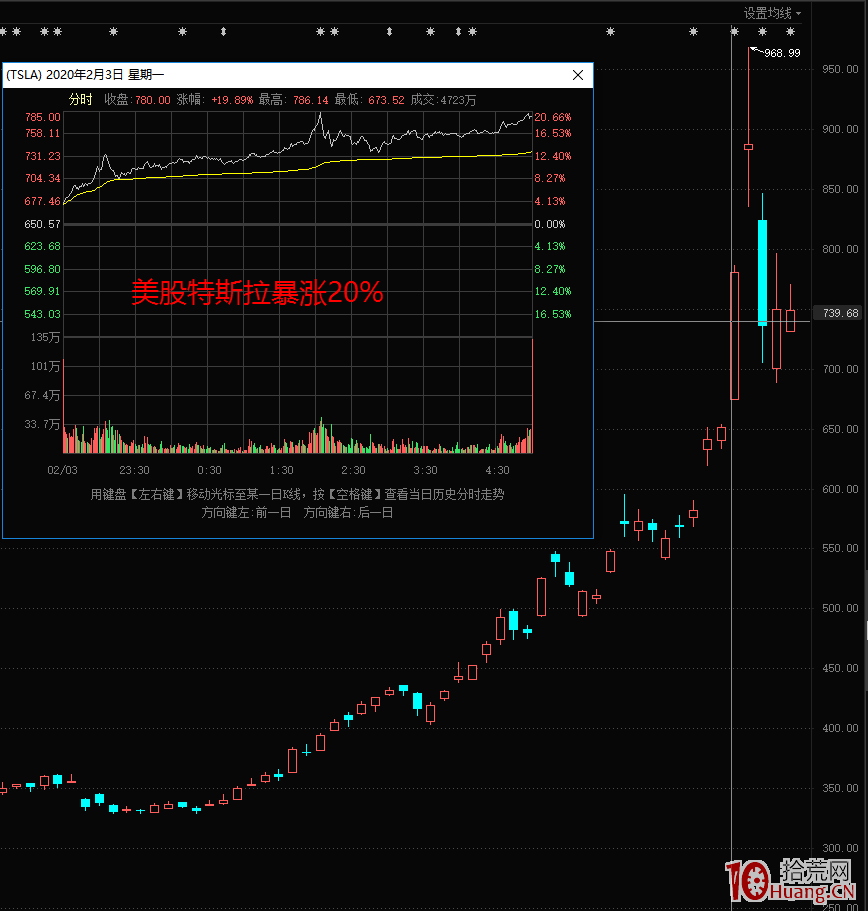The image size is (868, 911).
Task: Click the star marker above the crosshair line
Action: (x=734, y=31)
